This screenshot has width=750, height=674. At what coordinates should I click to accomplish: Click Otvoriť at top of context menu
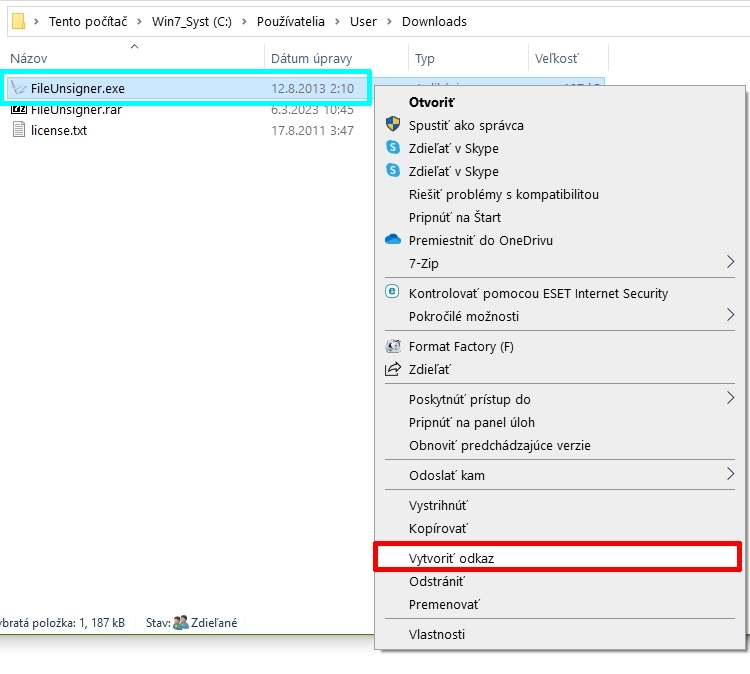[431, 102]
